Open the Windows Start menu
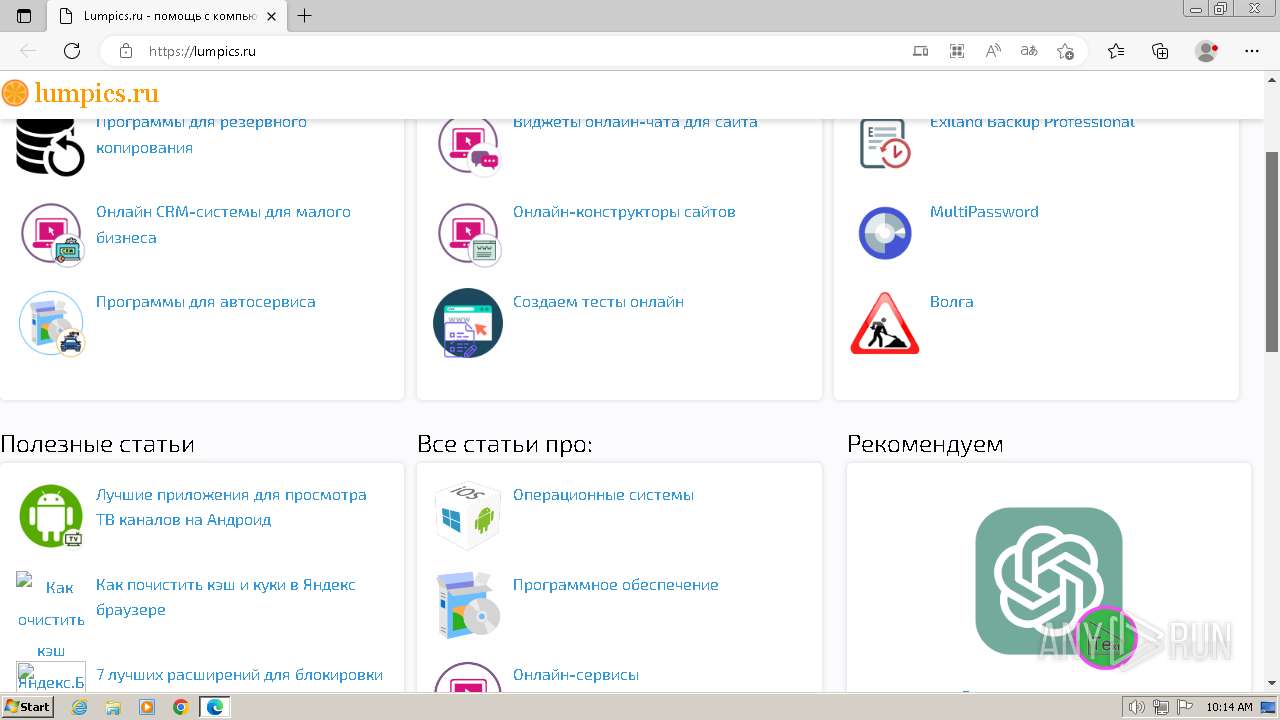The height and width of the screenshot is (720, 1280). (27, 706)
